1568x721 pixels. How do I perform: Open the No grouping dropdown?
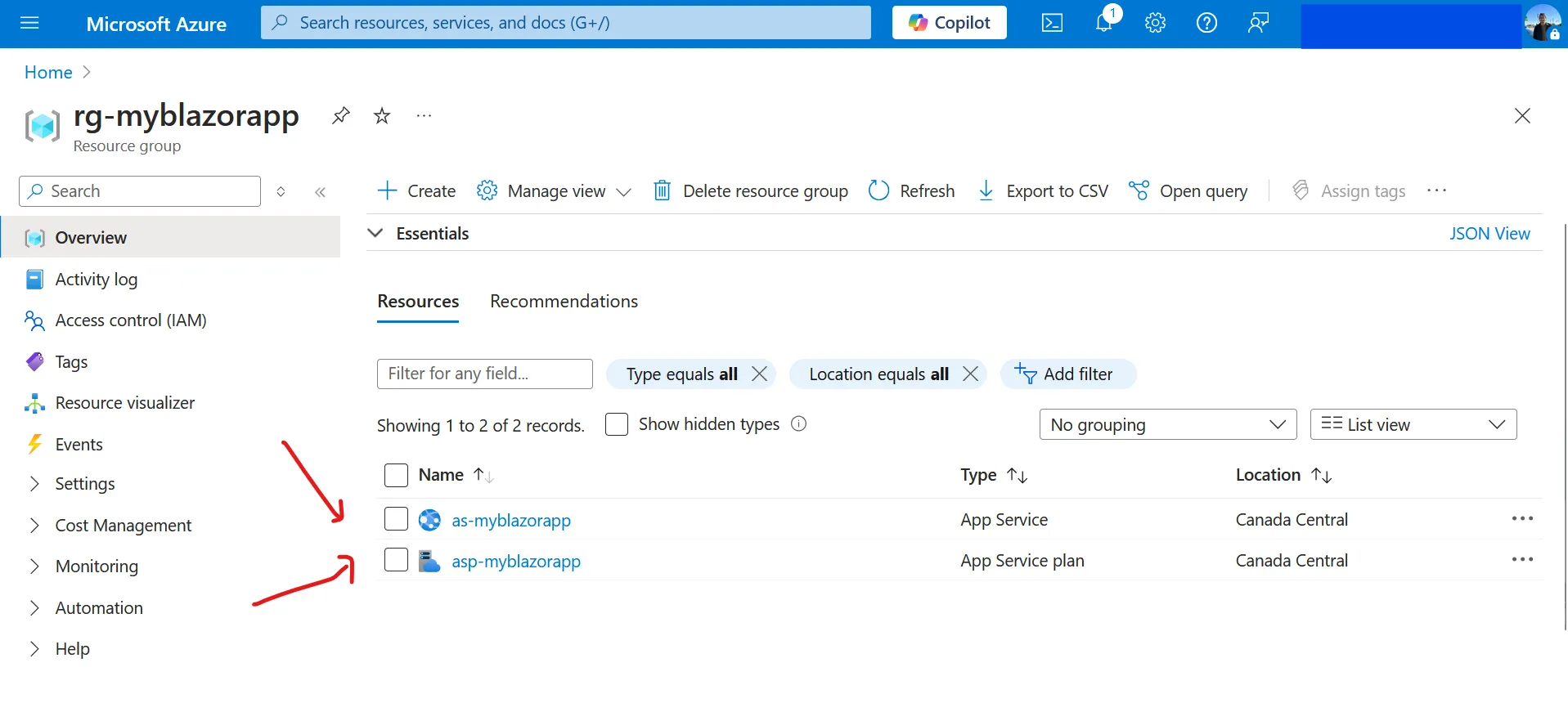(1168, 424)
